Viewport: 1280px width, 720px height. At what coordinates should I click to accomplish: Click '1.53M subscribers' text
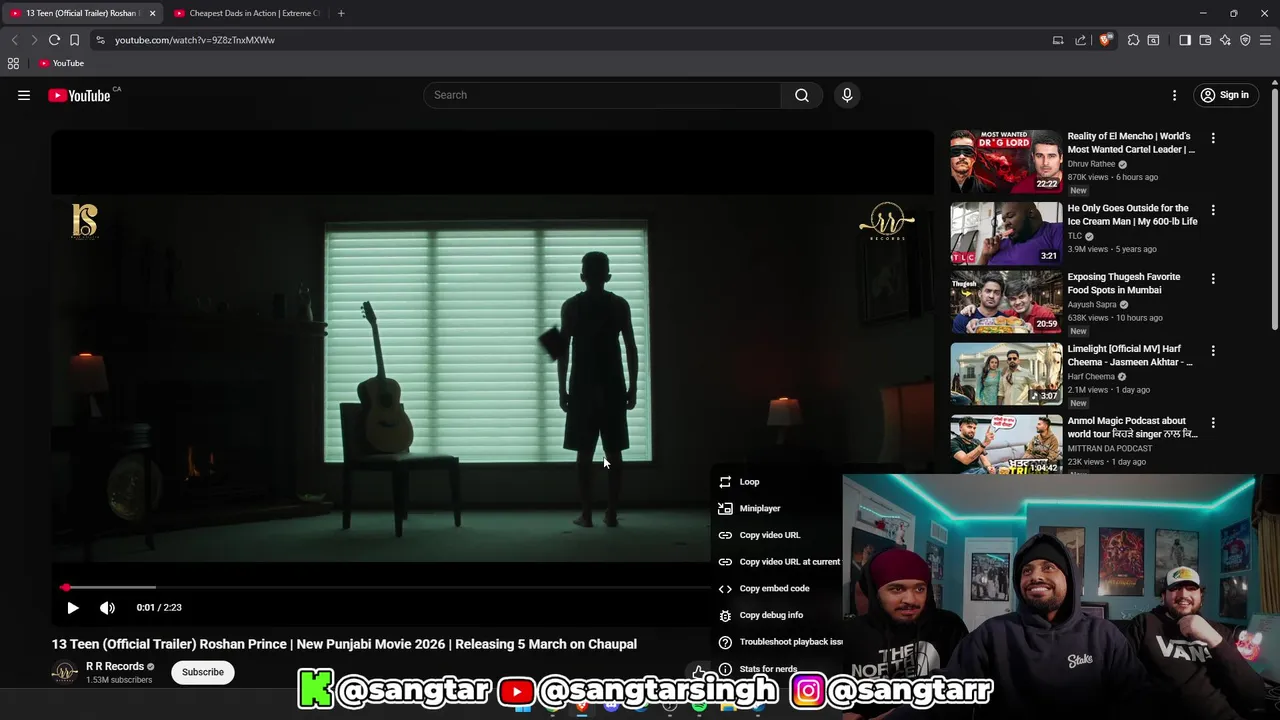point(119,680)
